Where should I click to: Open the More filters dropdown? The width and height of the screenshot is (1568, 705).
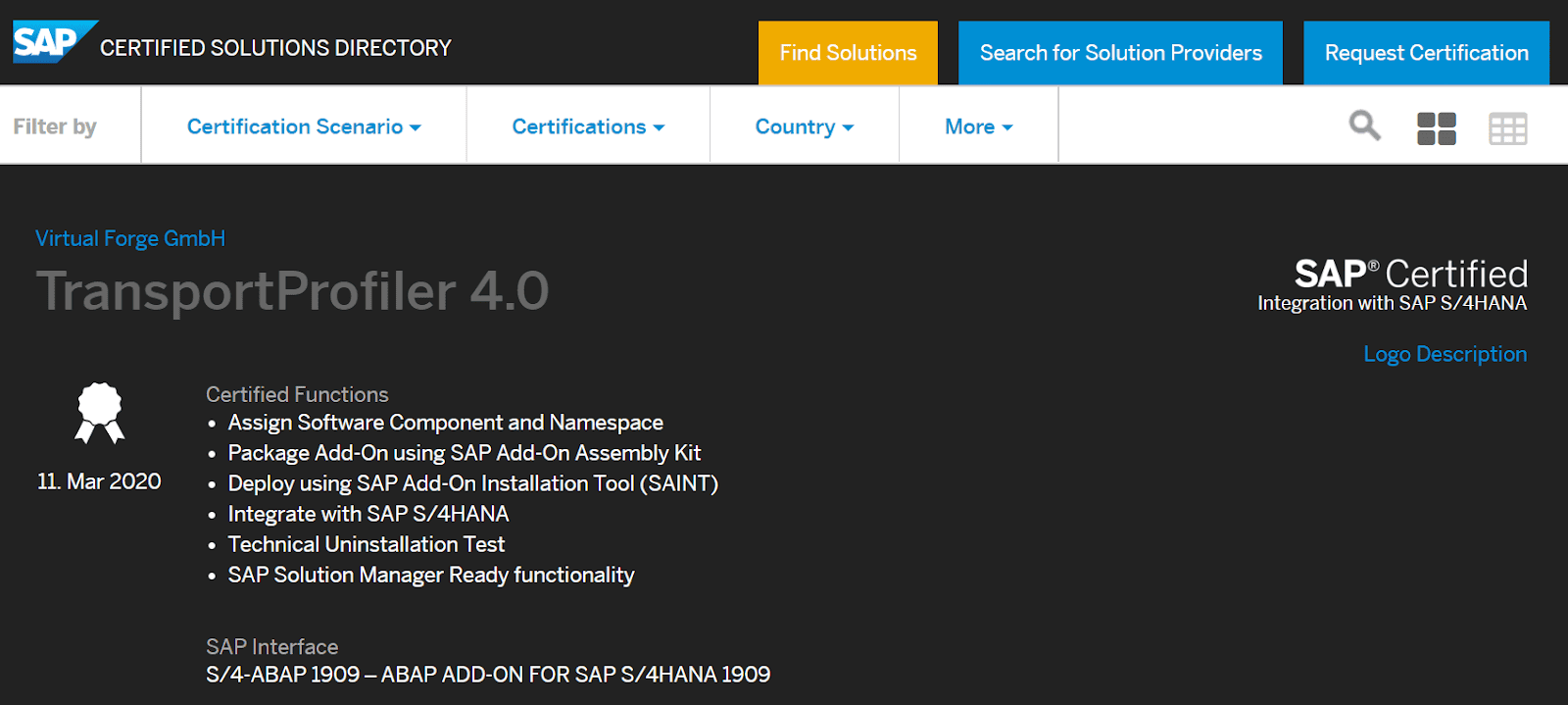pyautogui.click(x=978, y=126)
